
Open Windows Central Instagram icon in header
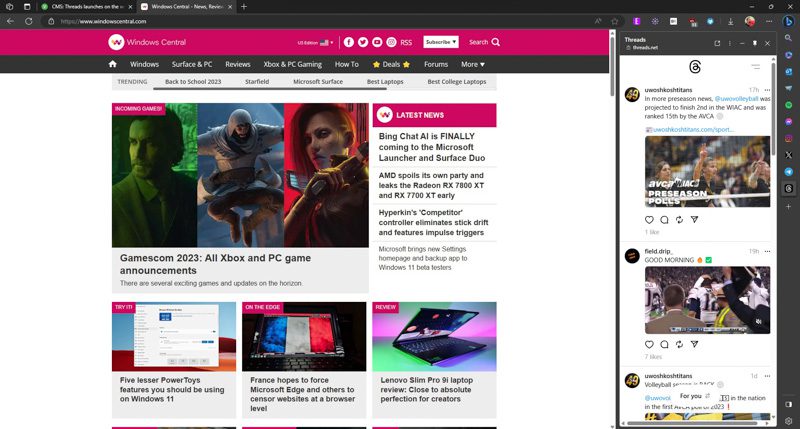pyautogui.click(x=391, y=42)
